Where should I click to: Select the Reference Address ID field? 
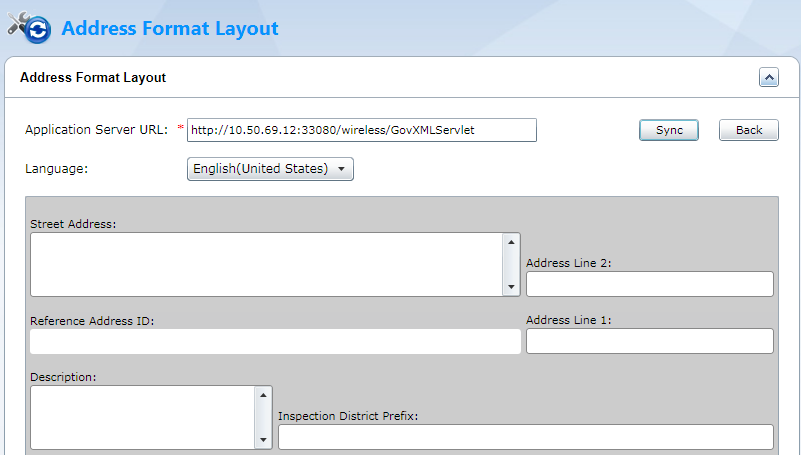tap(275, 341)
